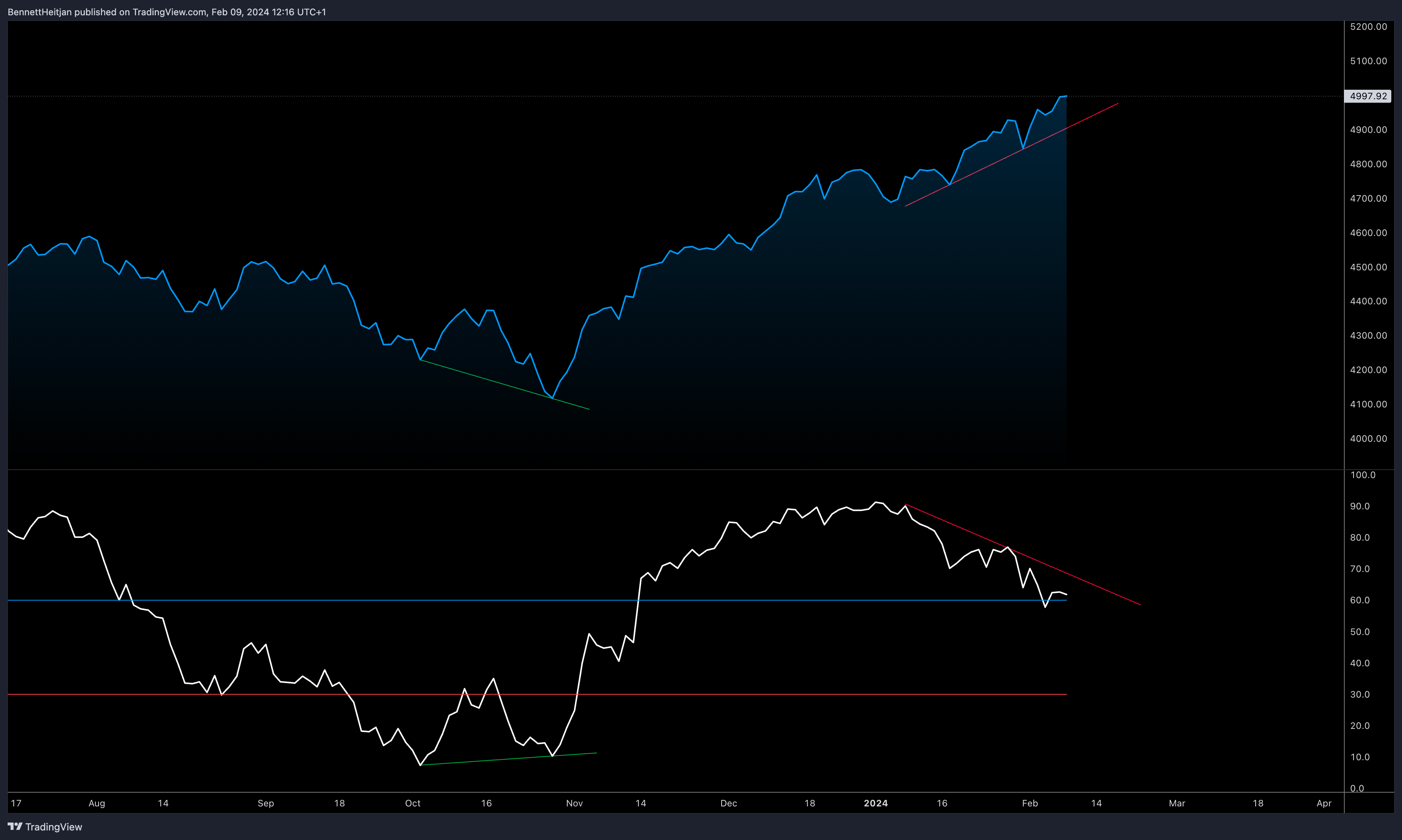Click the 60.0 indicator scale label
Image resolution: width=1402 pixels, height=840 pixels.
click(x=1360, y=600)
